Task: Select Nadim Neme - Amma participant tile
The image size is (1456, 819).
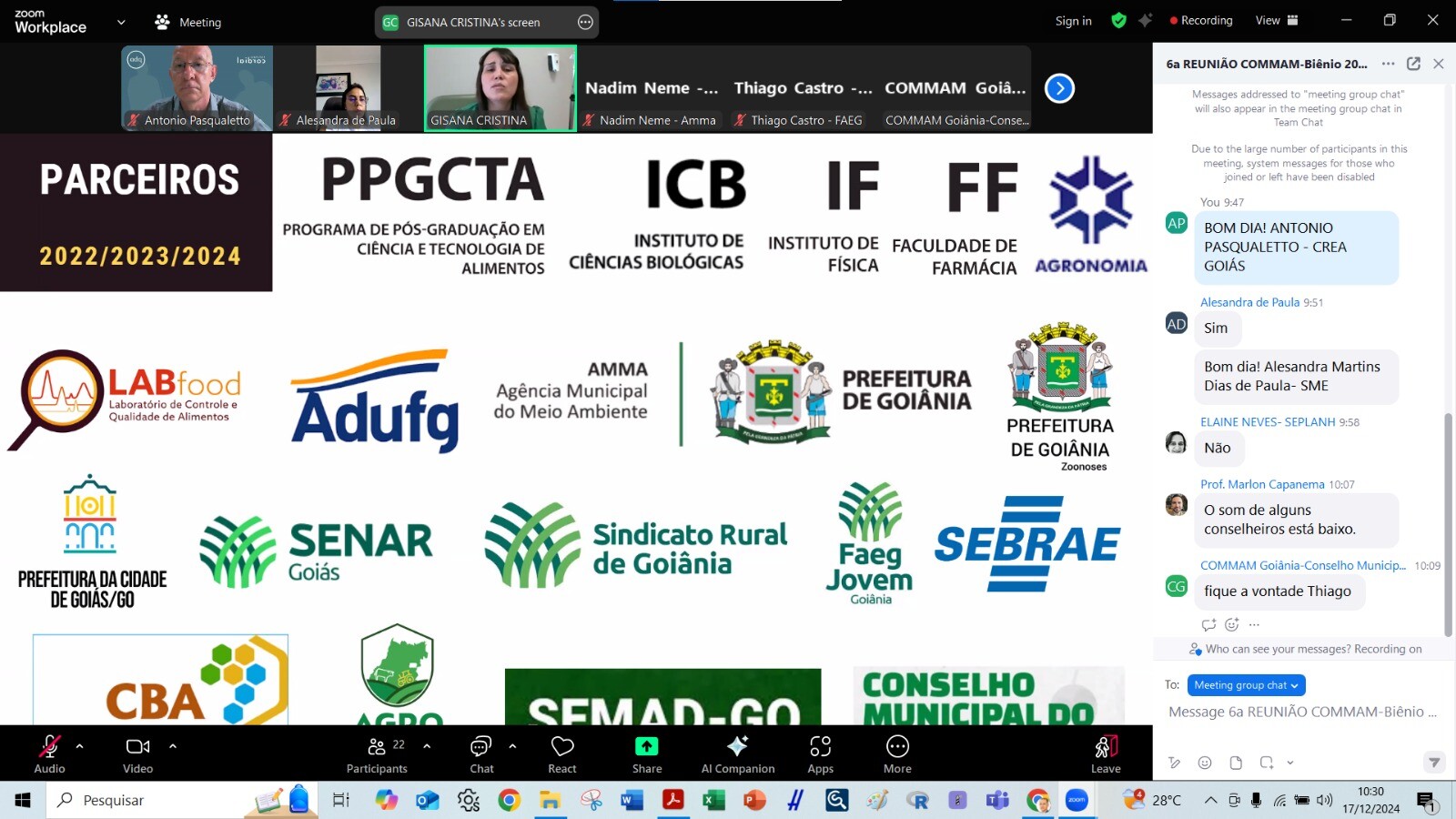Action: tap(652, 88)
